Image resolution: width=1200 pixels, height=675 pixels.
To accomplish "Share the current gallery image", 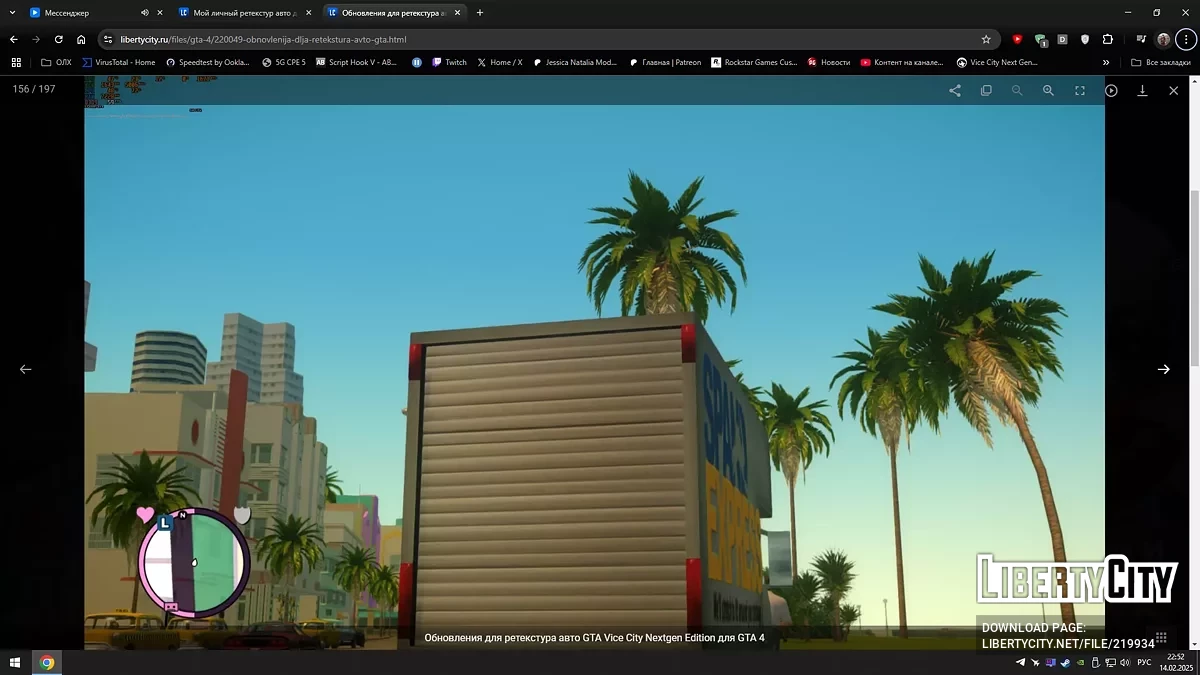I will tap(955, 90).
